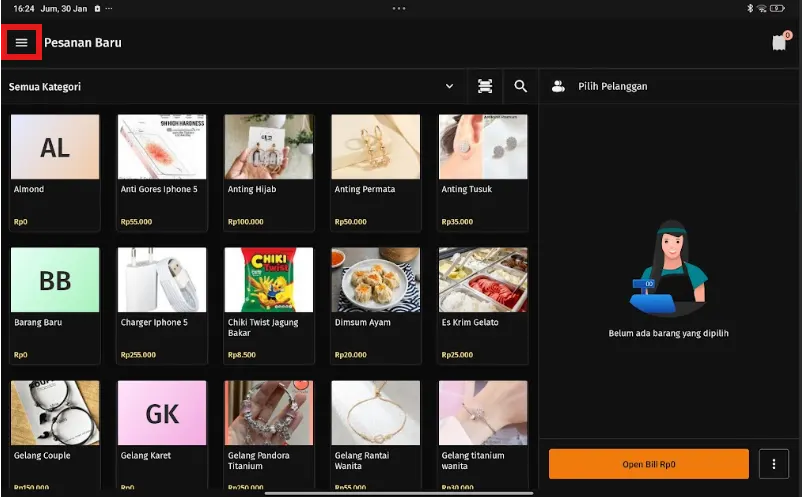Tap the three-dot indicator at top center
Image resolution: width=802 pixels, height=497 pixels.
point(399,8)
